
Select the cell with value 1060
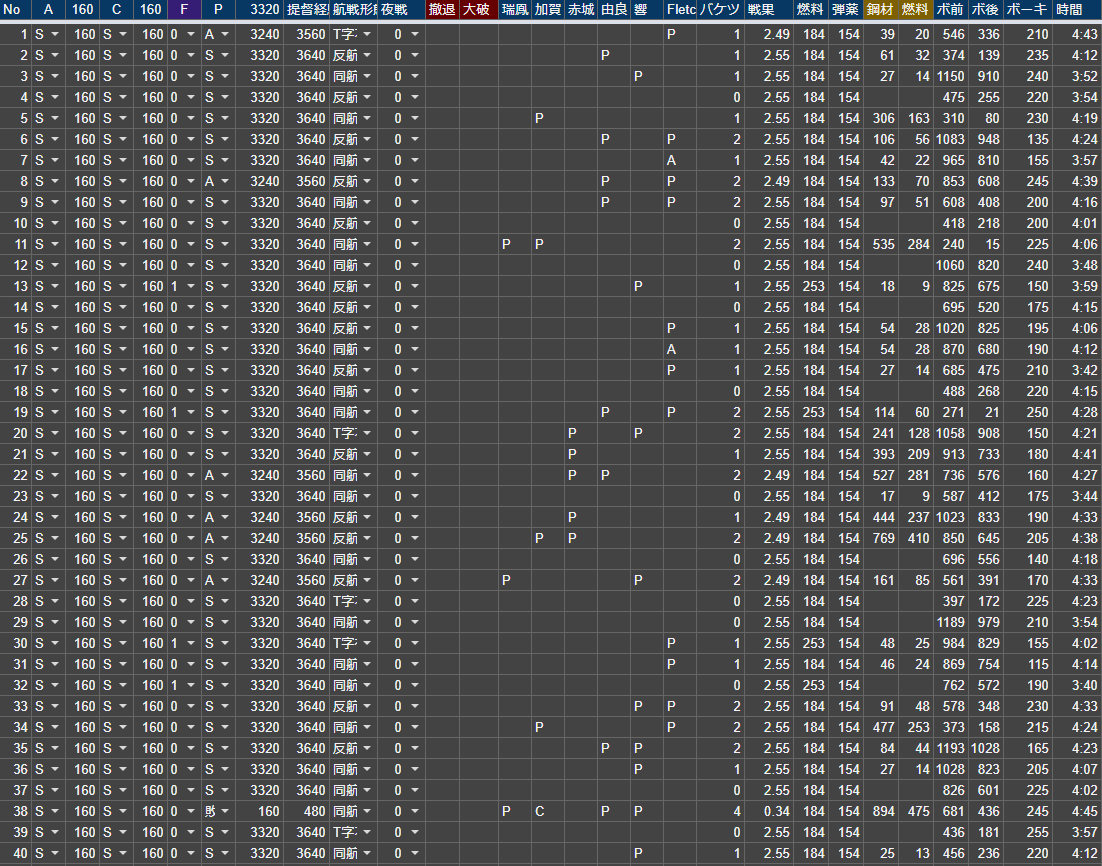coord(950,266)
